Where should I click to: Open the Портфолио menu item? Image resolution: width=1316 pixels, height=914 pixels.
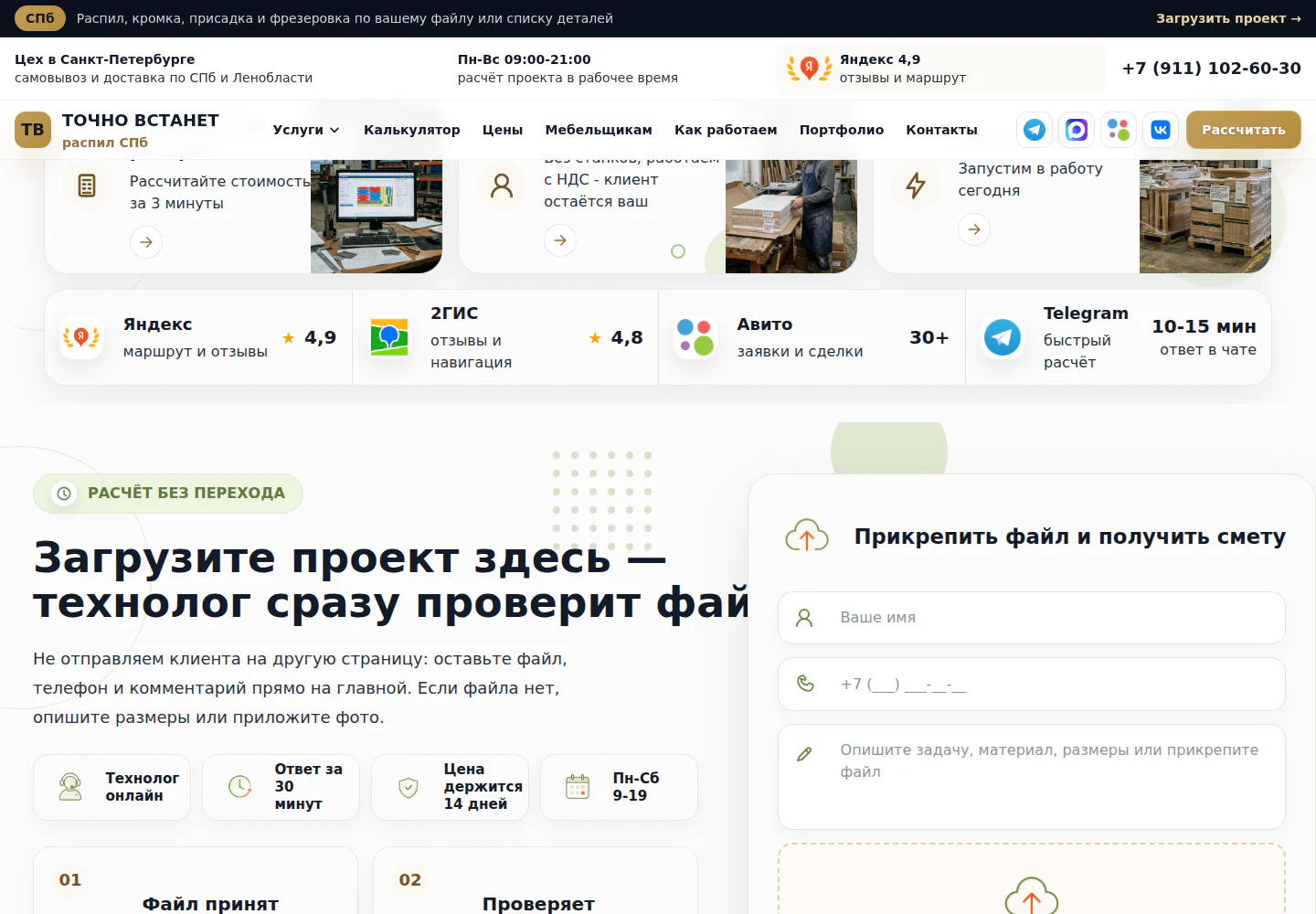coord(842,130)
